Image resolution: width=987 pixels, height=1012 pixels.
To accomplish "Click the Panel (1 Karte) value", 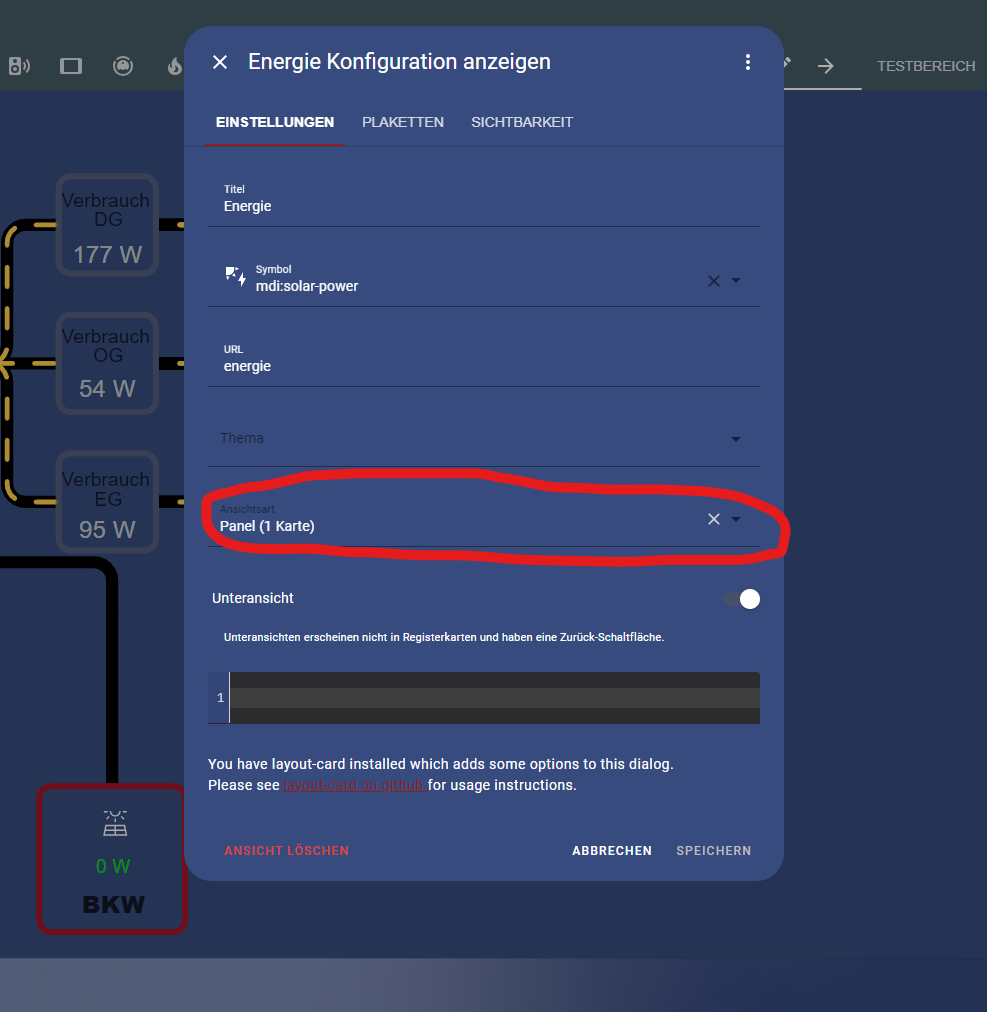I will [x=267, y=526].
